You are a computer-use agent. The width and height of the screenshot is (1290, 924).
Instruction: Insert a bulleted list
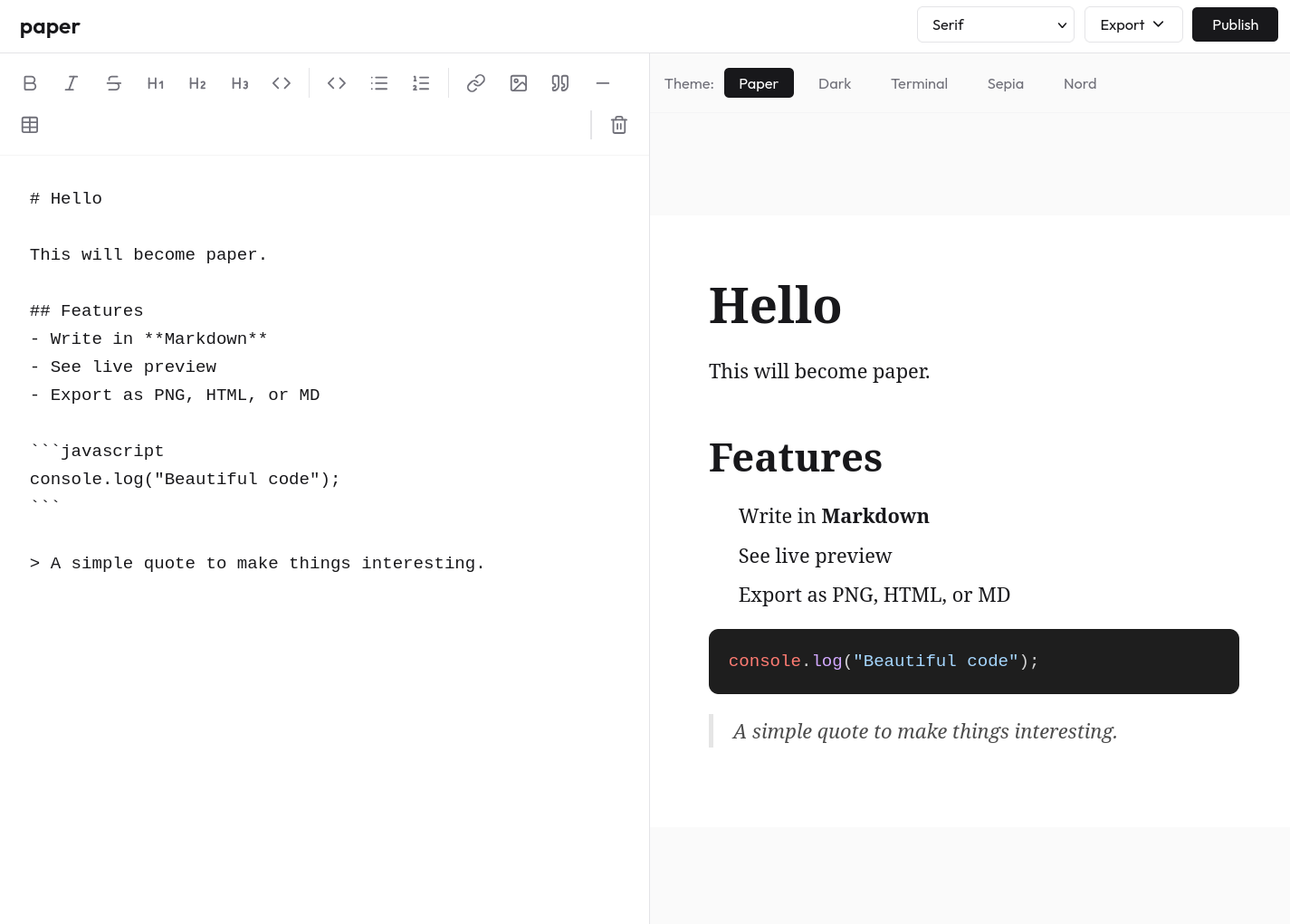point(379,83)
